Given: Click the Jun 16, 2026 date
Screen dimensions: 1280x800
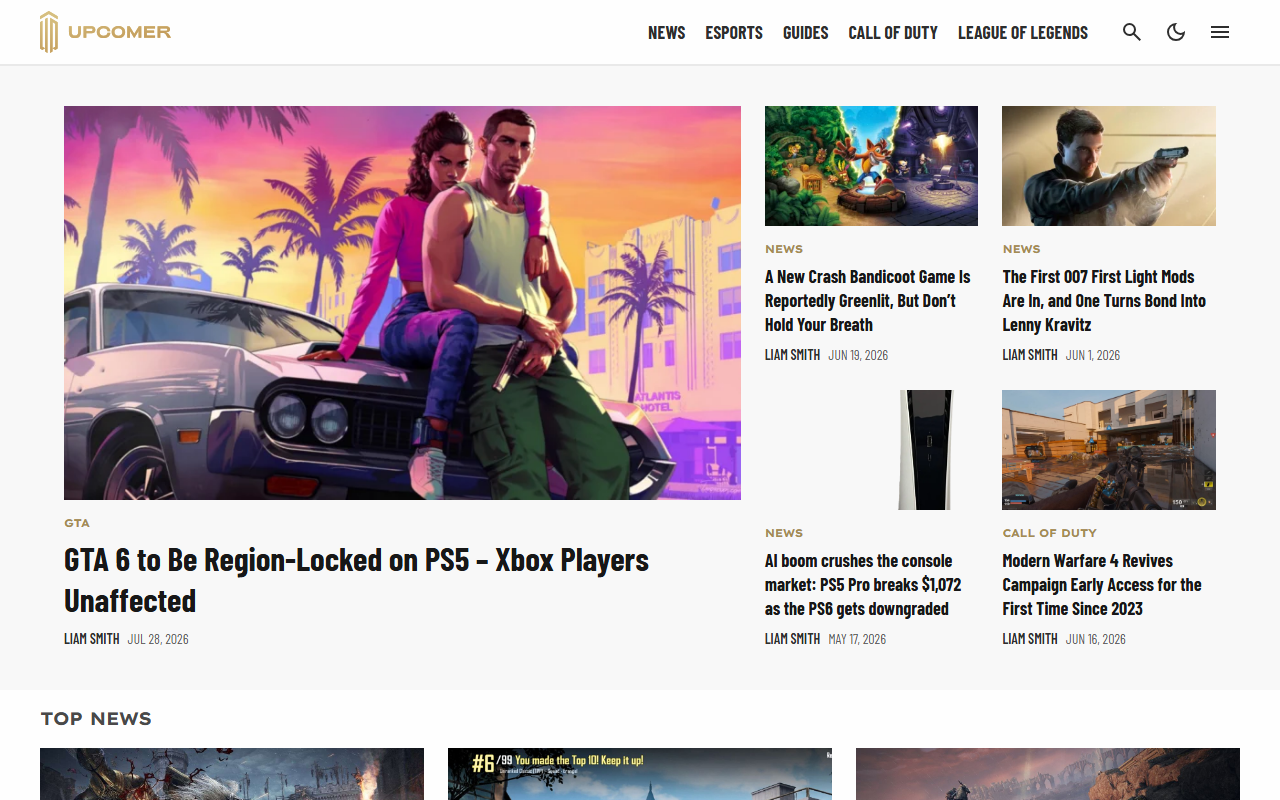Looking at the screenshot, I should pyautogui.click(x=1096, y=639).
